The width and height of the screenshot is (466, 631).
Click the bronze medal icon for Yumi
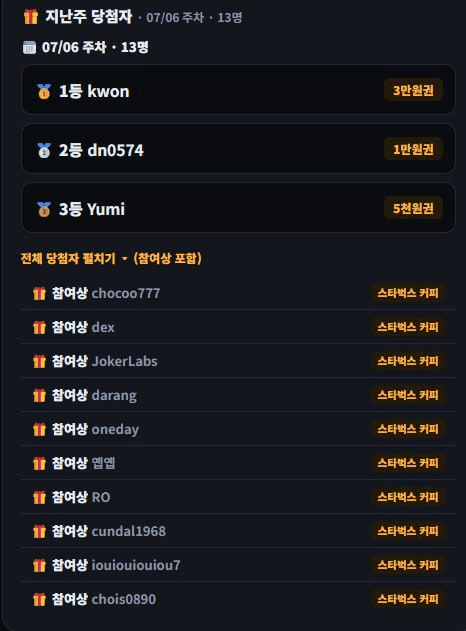[44, 209]
